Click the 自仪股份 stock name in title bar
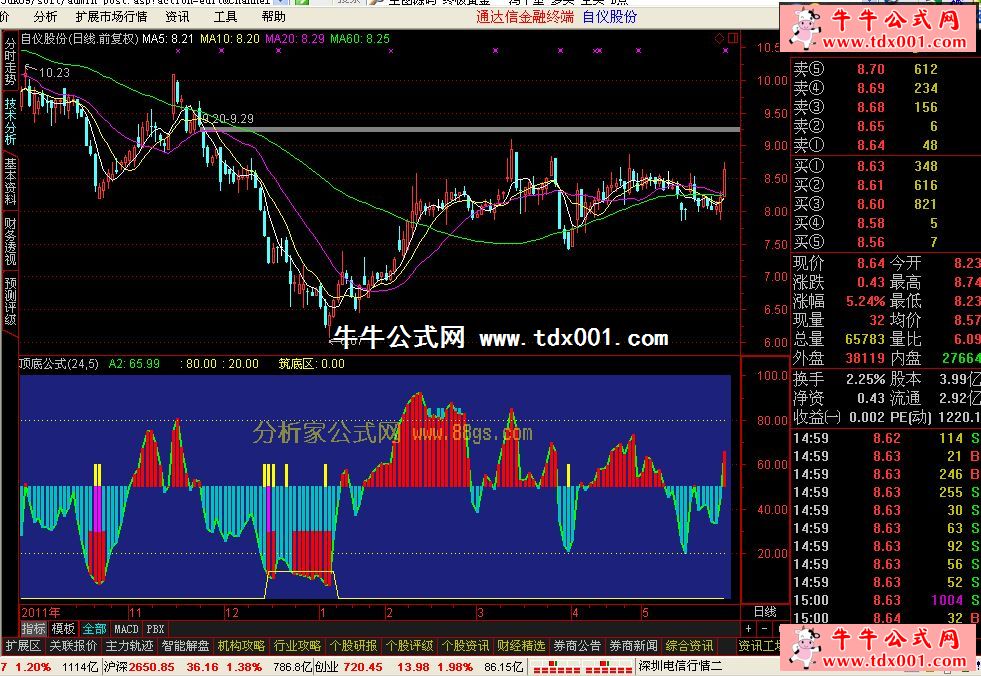Screen dimensions: 981x676 tap(609, 17)
